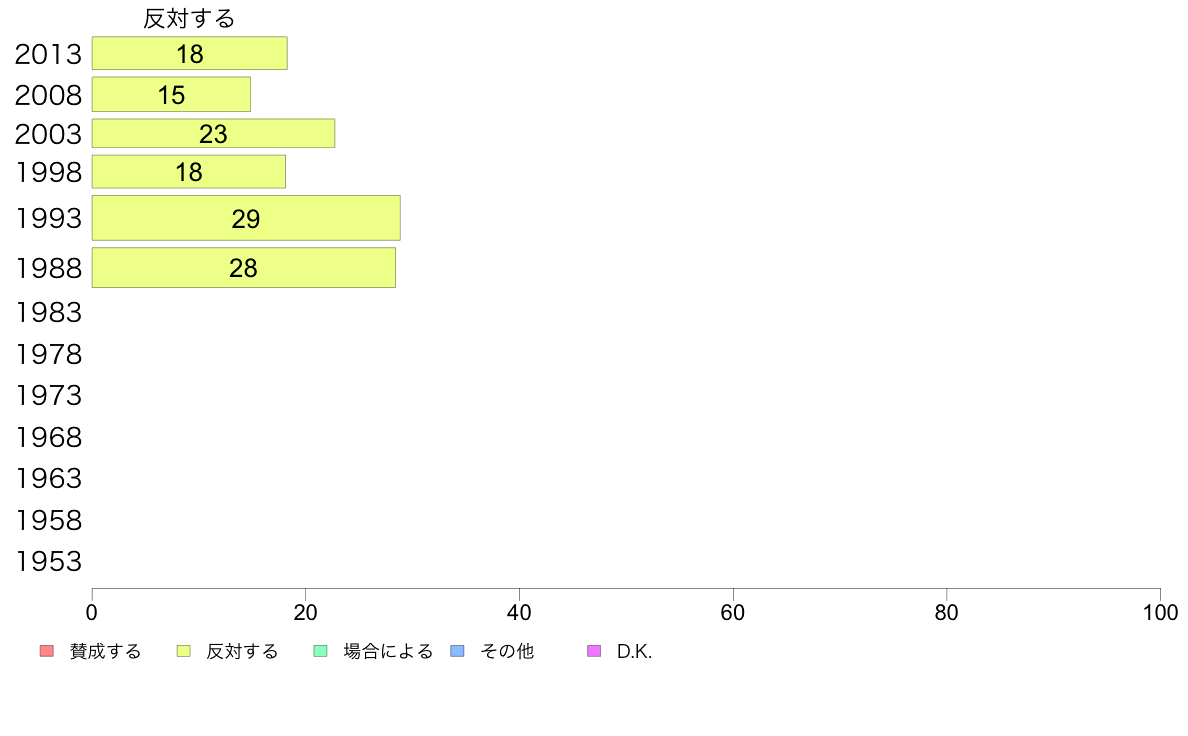Select the 2008 bar showing 15
1188x736 pixels.
click(171, 94)
